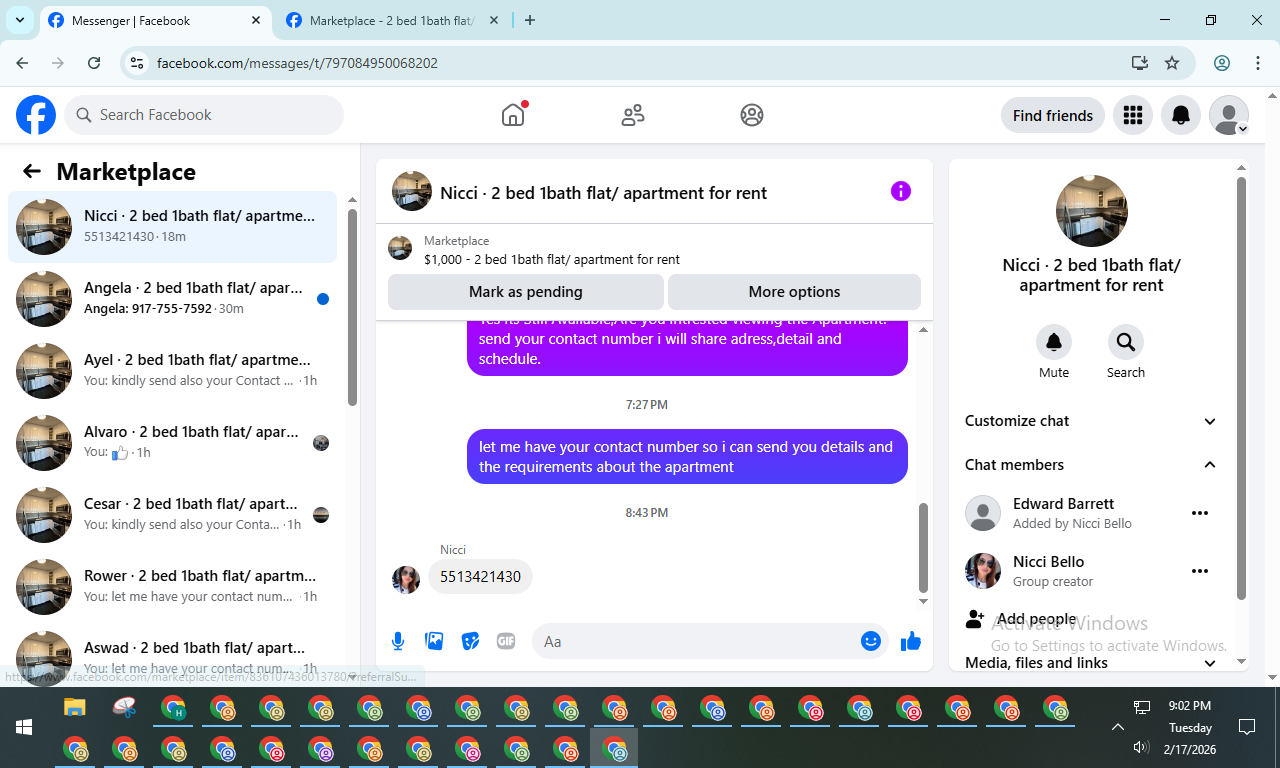Viewport: 1280px width, 768px height.
Task: Bookmark this tab with the star icon
Action: pyautogui.click(x=1172, y=63)
